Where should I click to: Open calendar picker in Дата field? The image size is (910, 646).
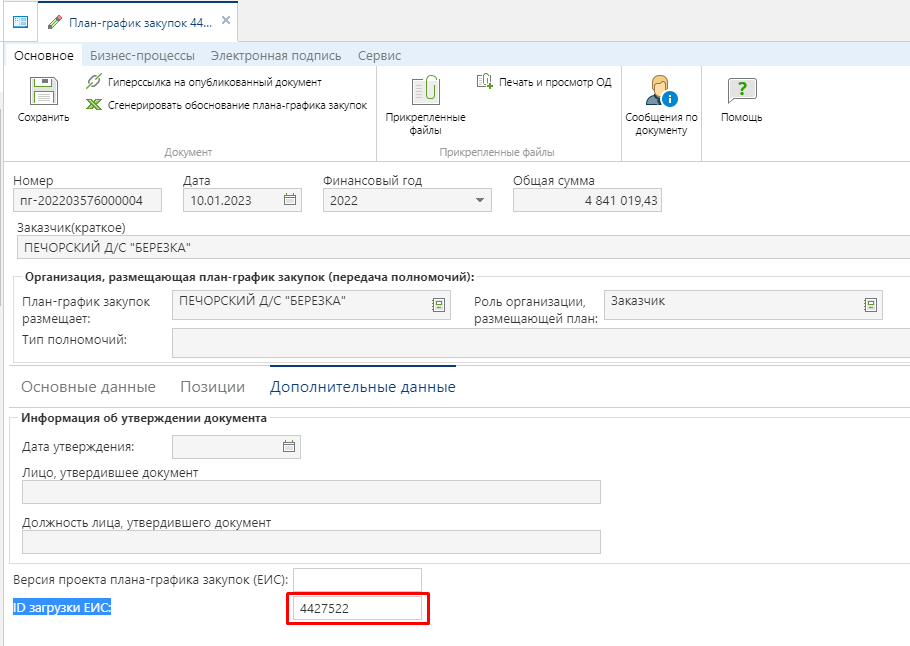point(290,200)
